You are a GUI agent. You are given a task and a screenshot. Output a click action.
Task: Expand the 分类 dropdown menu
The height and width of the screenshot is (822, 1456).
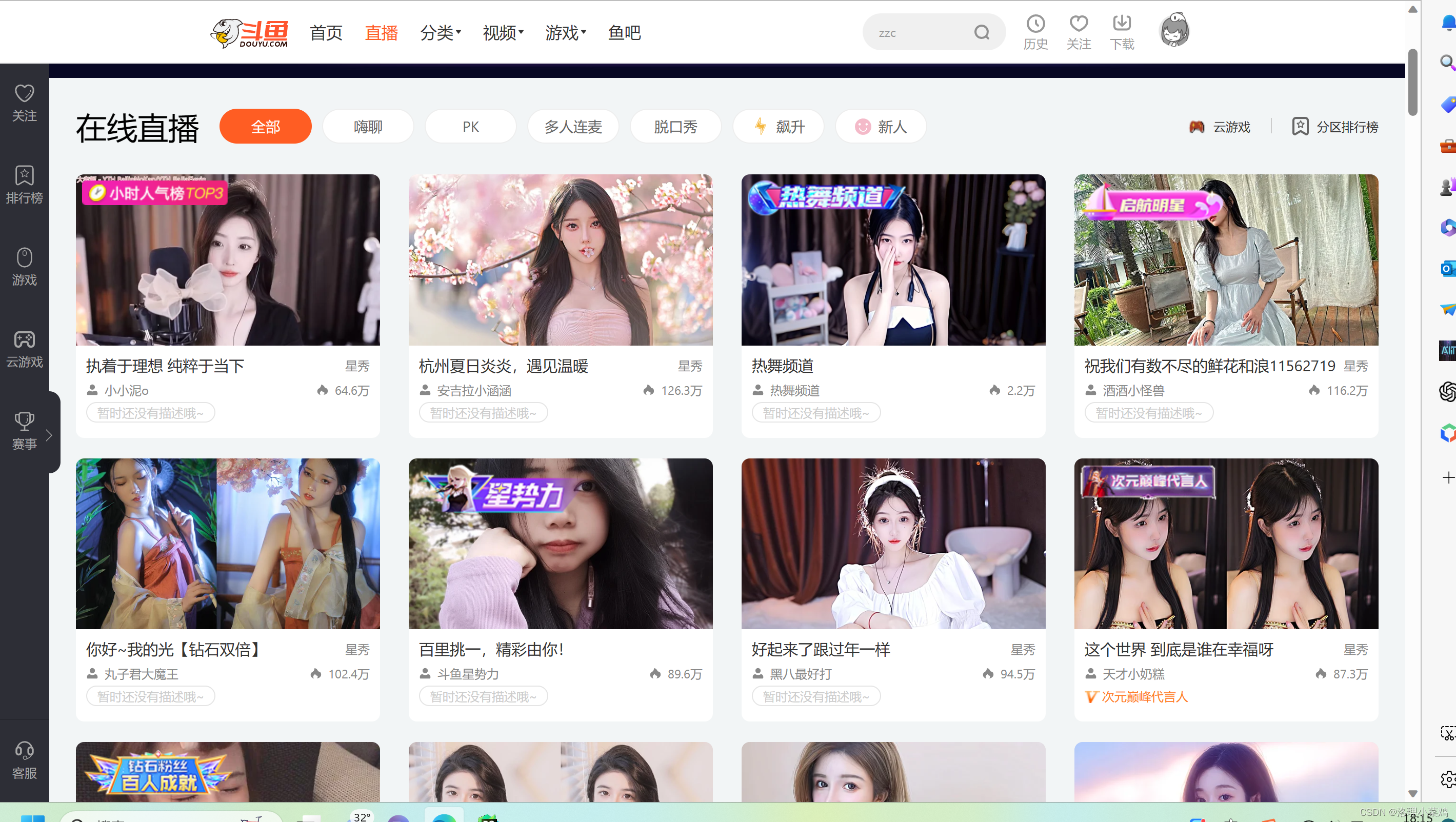tap(441, 33)
